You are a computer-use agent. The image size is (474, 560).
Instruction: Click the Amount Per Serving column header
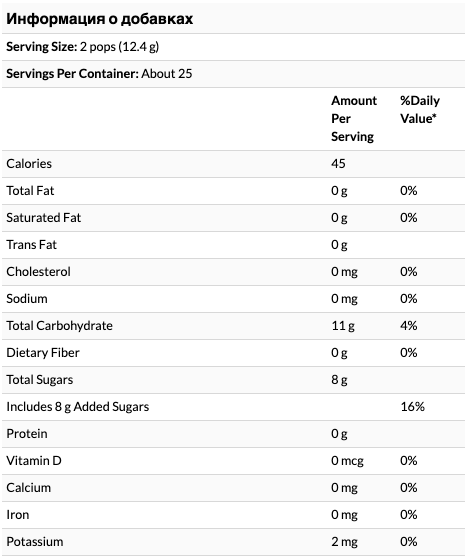pos(354,119)
